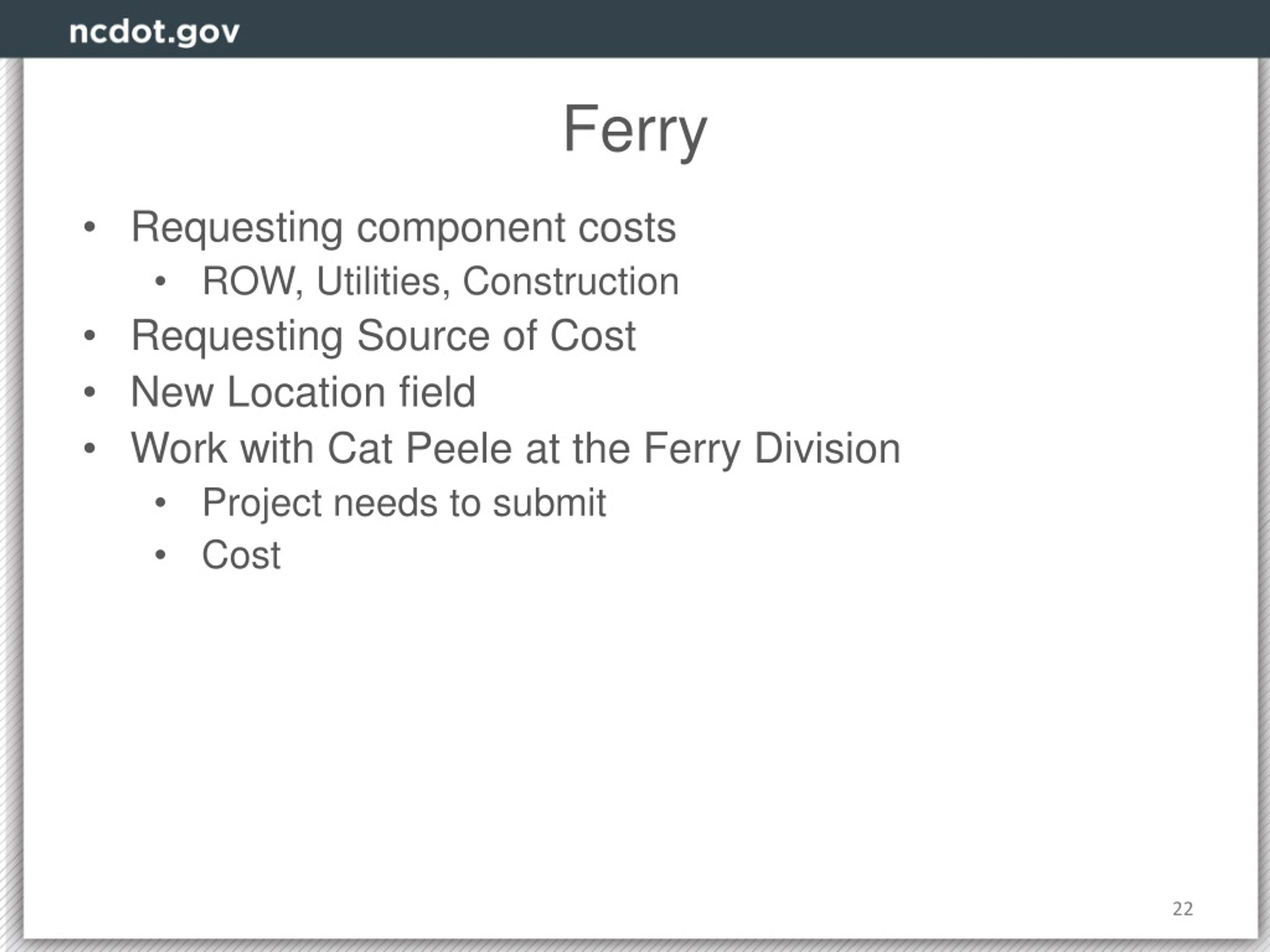
Task: Click the small bullet before ROW, Utilities
Action: pyautogui.click(x=160, y=281)
